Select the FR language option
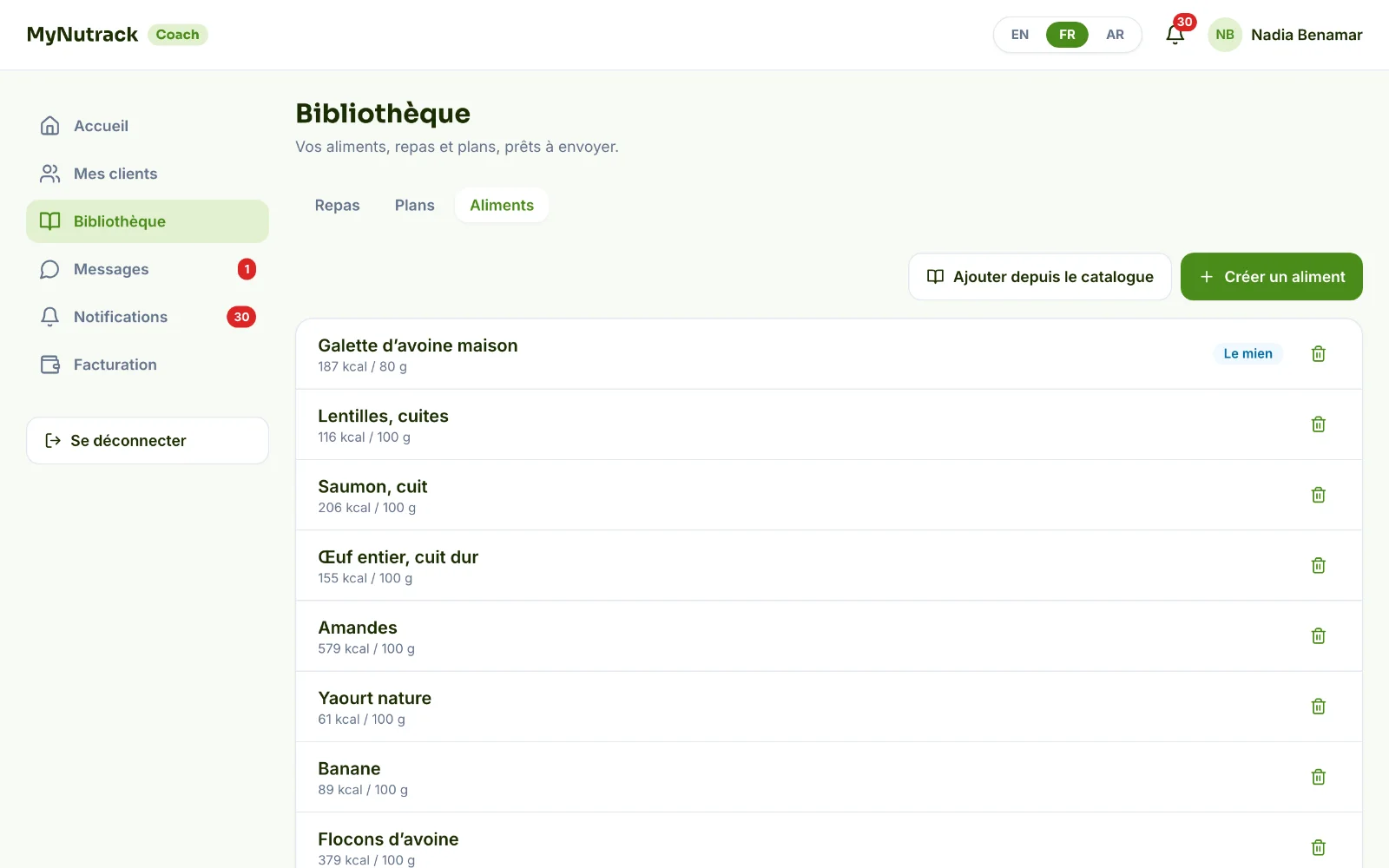The image size is (1389, 868). [x=1067, y=35]
